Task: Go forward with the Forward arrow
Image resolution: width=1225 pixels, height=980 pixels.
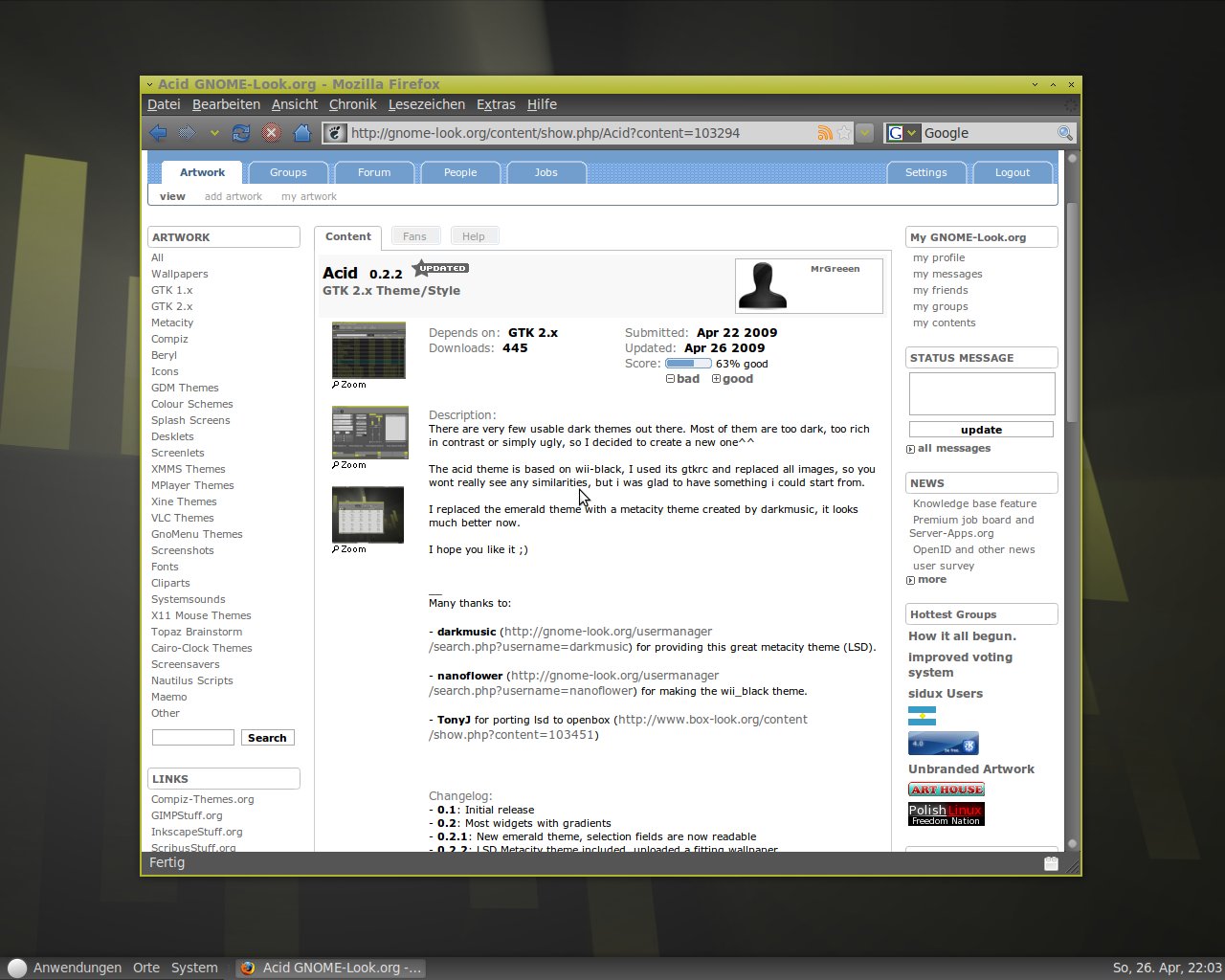Action: click(189, 133)
